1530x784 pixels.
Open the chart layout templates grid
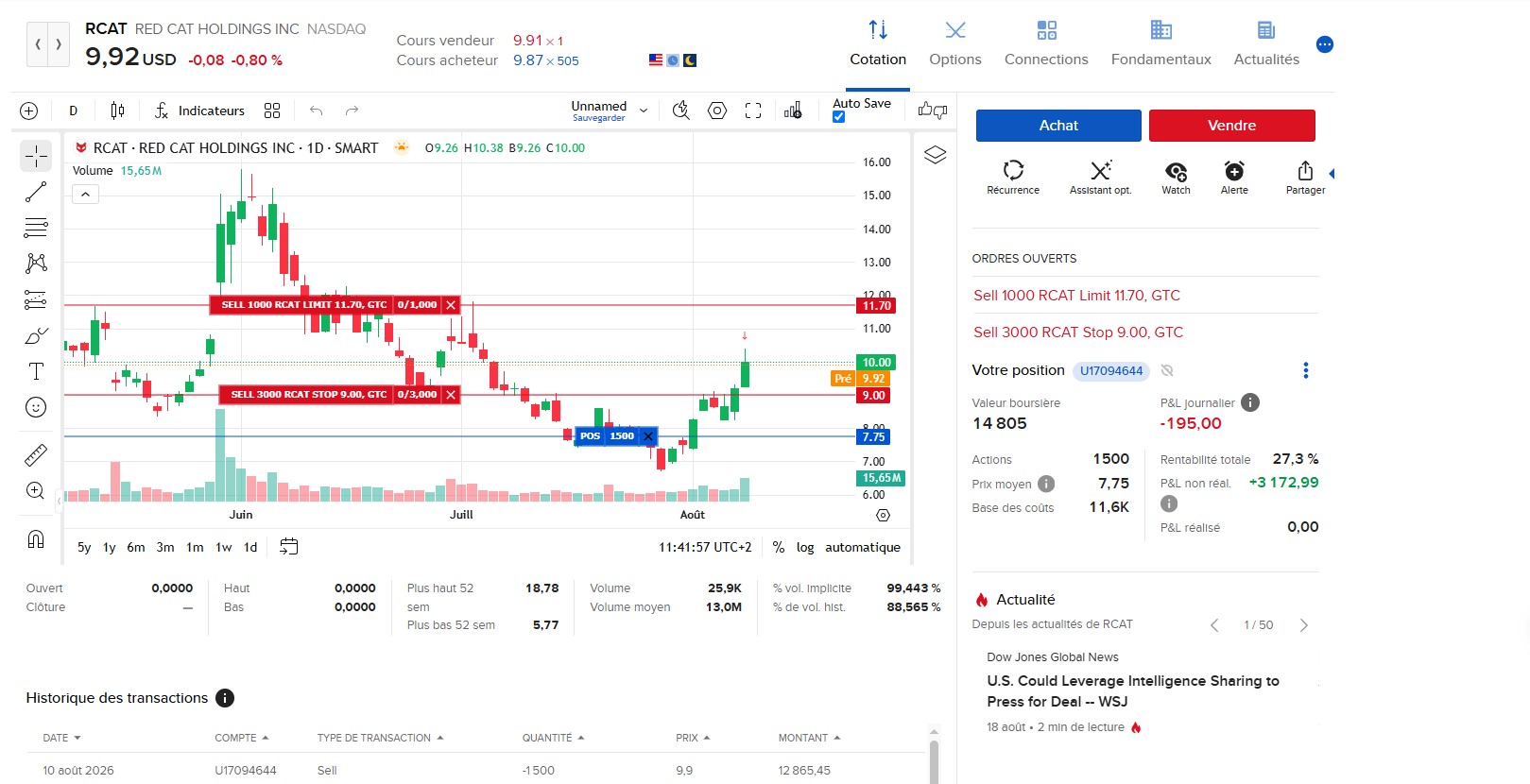(272, 111)
